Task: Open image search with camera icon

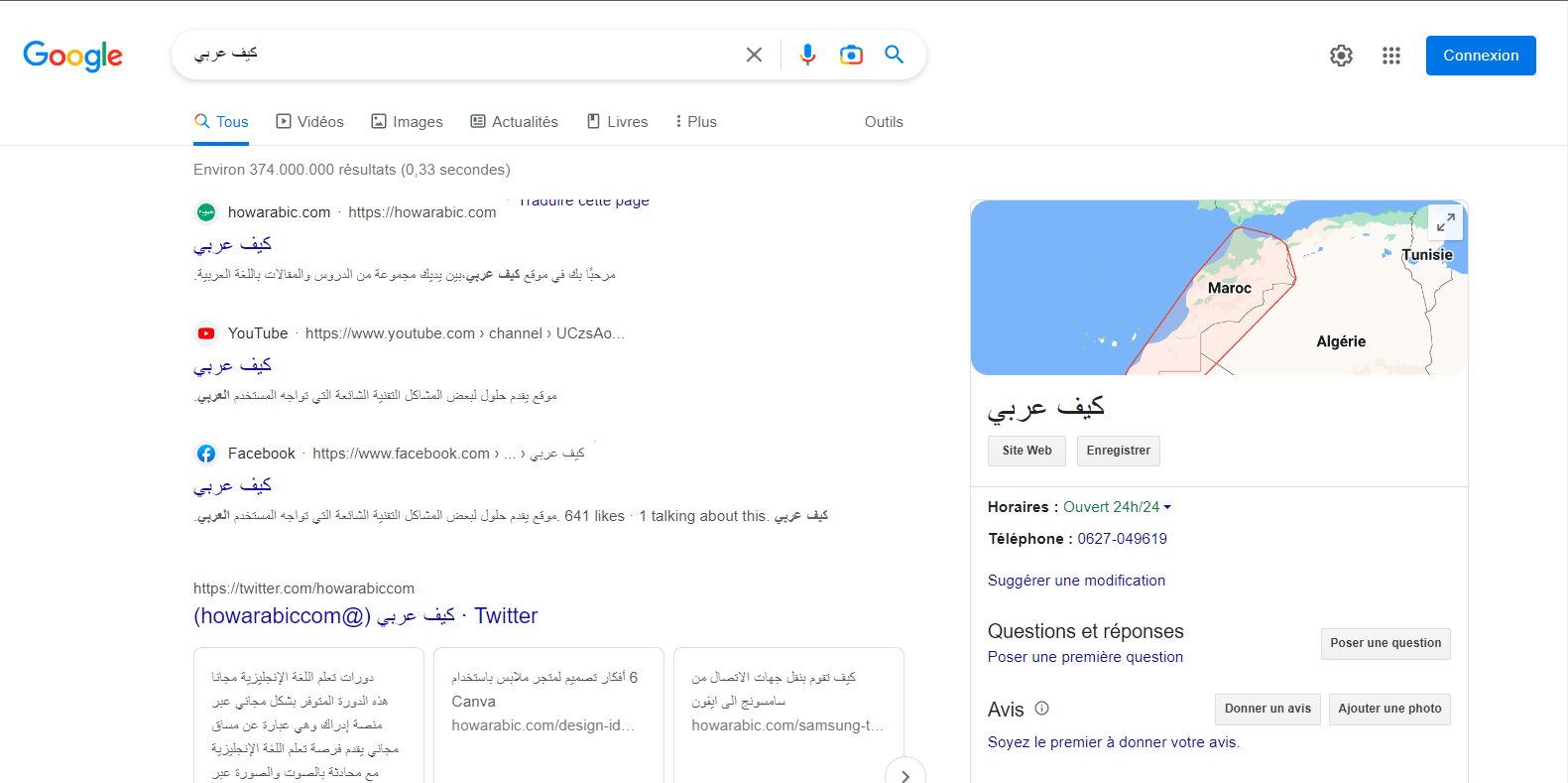Action: pos(851,55)
